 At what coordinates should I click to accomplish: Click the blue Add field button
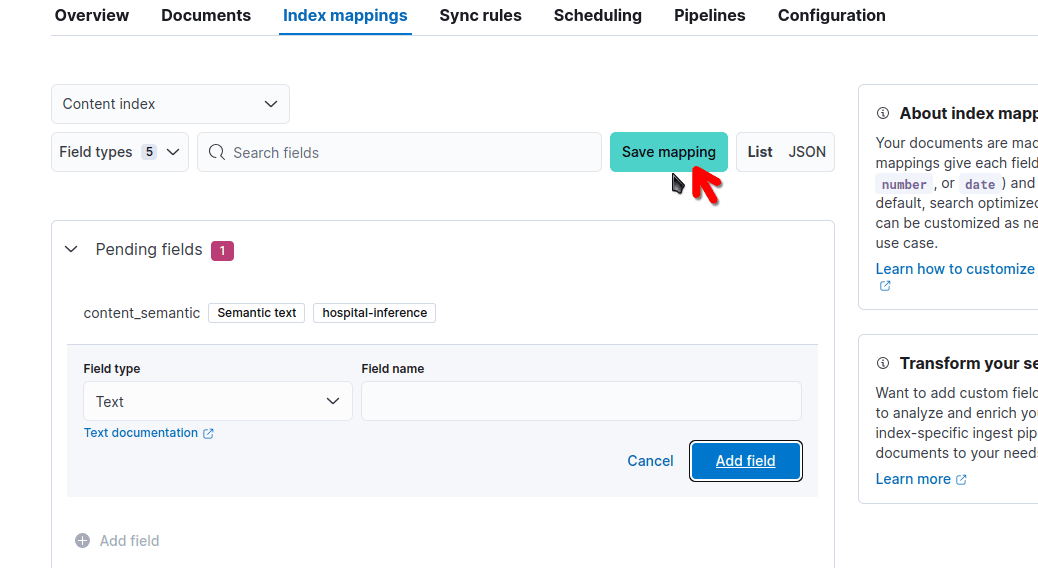745,461
